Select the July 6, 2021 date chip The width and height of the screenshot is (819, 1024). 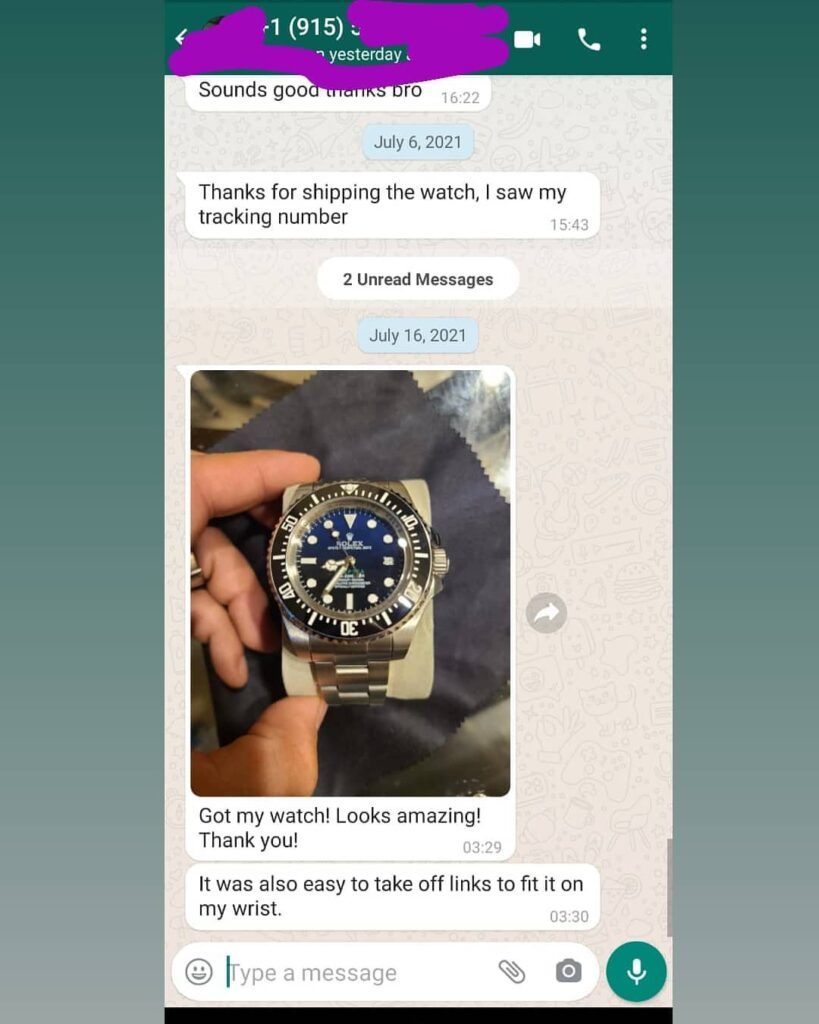(418, 142)
